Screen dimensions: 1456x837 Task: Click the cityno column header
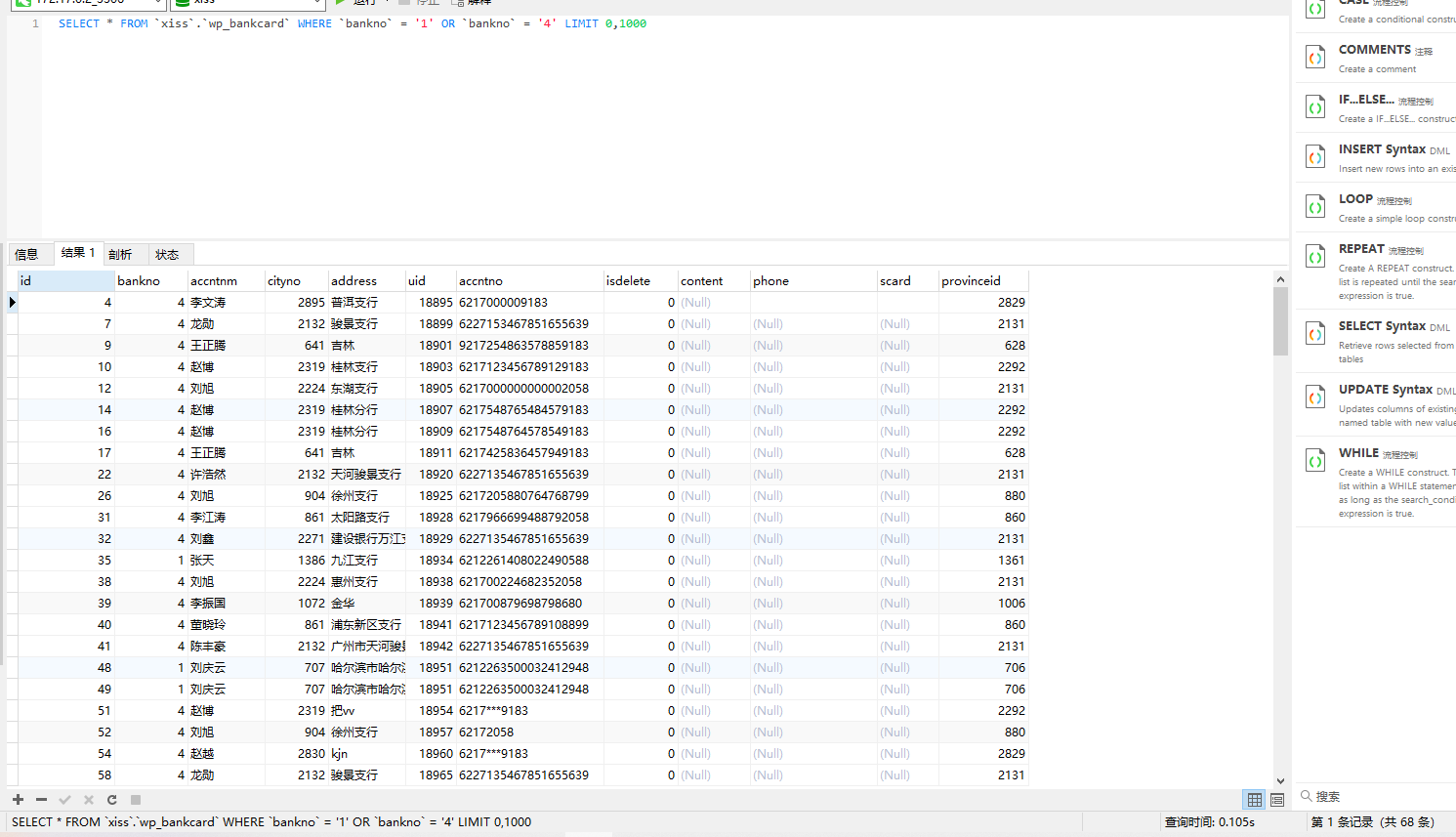[x=296, y=281]
